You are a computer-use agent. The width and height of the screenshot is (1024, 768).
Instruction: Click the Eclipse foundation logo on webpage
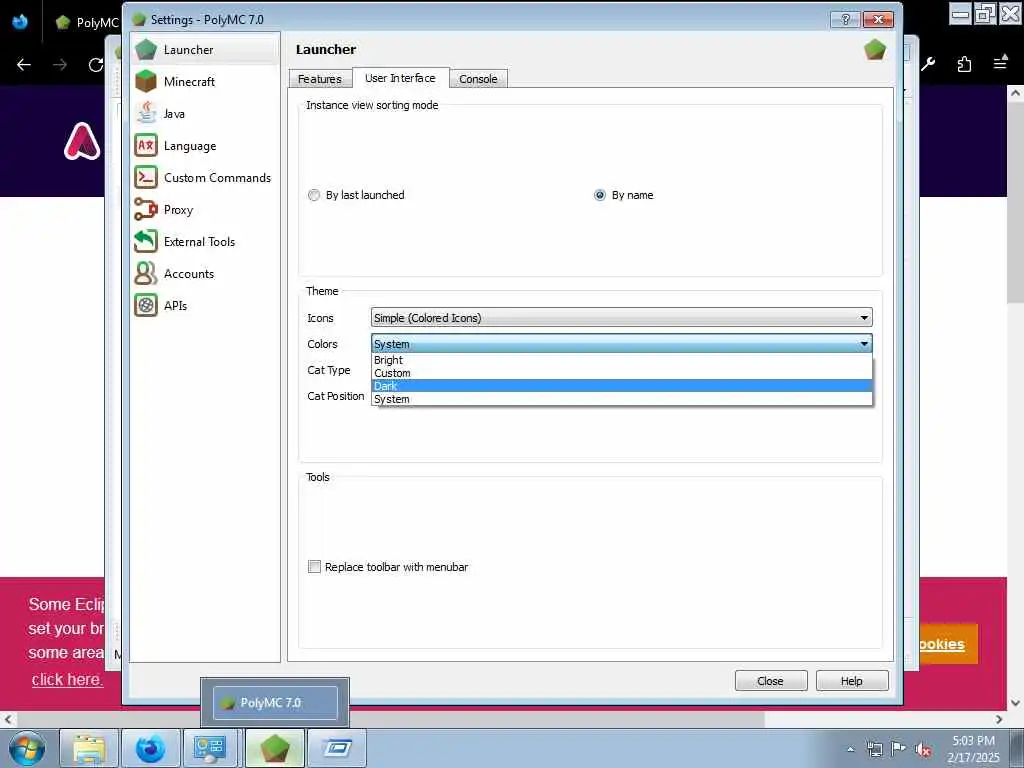[82, 141]
